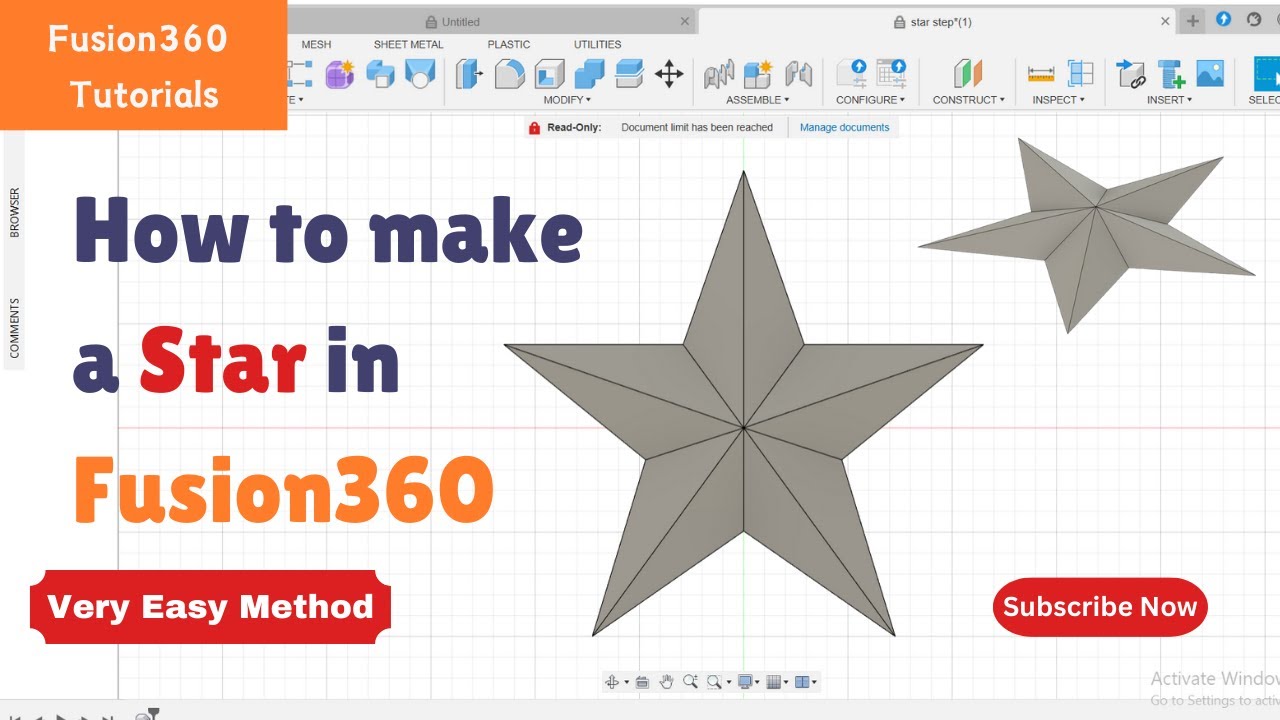Expand the MODIFY dropdown menu
The height and width of the screenshot is (720, 1280).
point(567,100)
